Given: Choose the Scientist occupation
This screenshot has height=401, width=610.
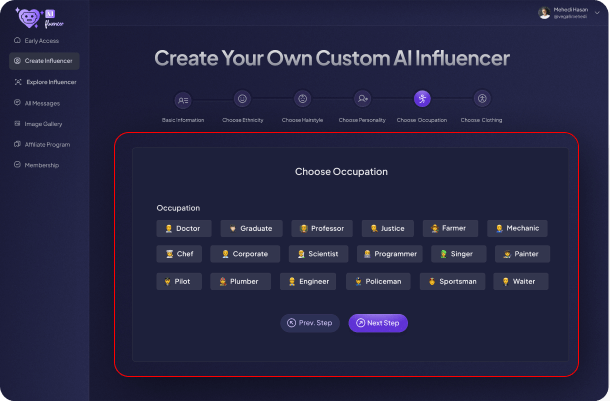Looking at the screenshot, I should (x=318, y=254).
